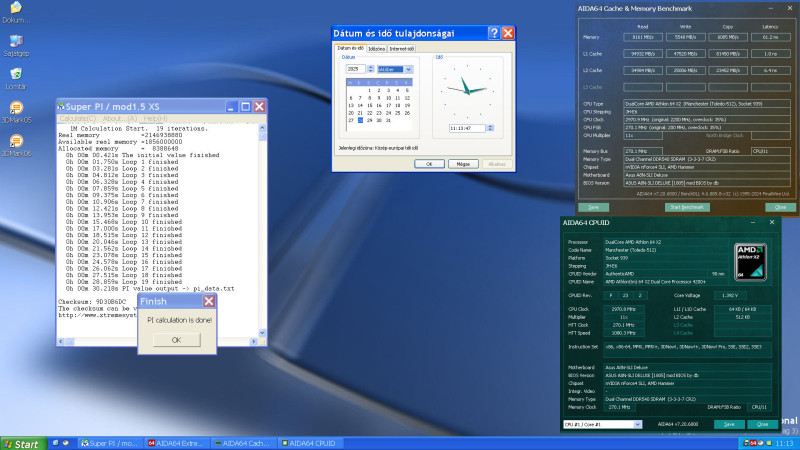Click Super PI vertical scrollbar up arrow
800x450 pixels.
pos(262,129)
